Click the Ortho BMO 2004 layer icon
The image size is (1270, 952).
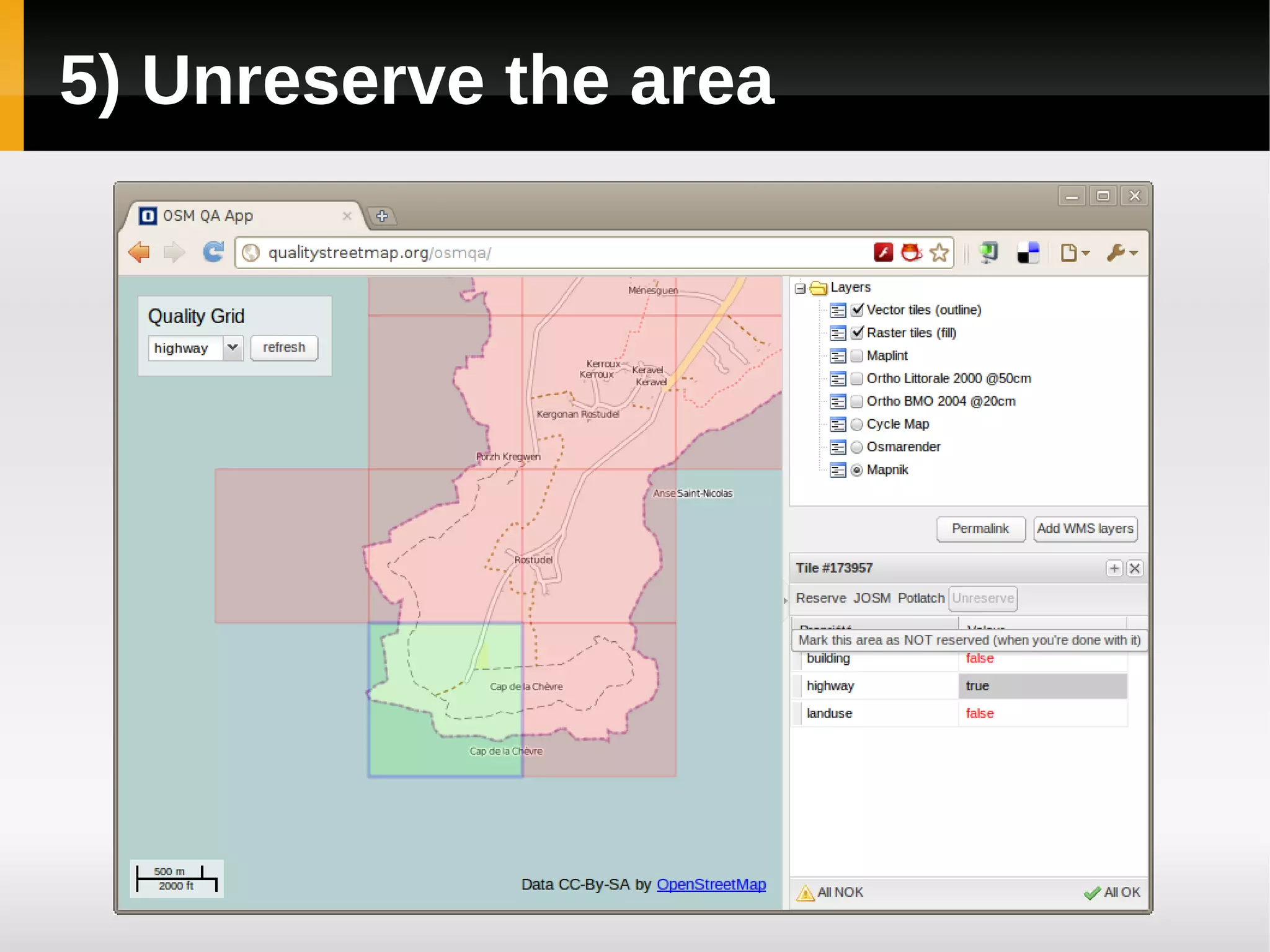[838, 402]
